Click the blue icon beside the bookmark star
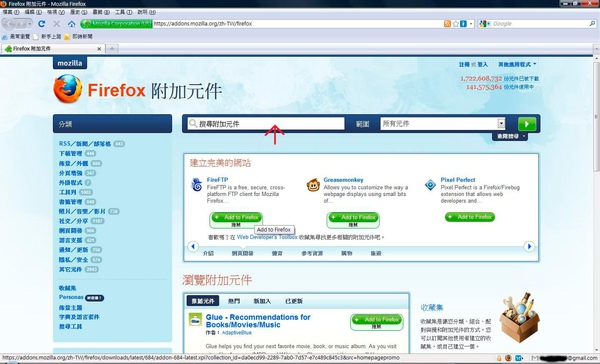The image size is (600, 364). [x=463, y=24]
